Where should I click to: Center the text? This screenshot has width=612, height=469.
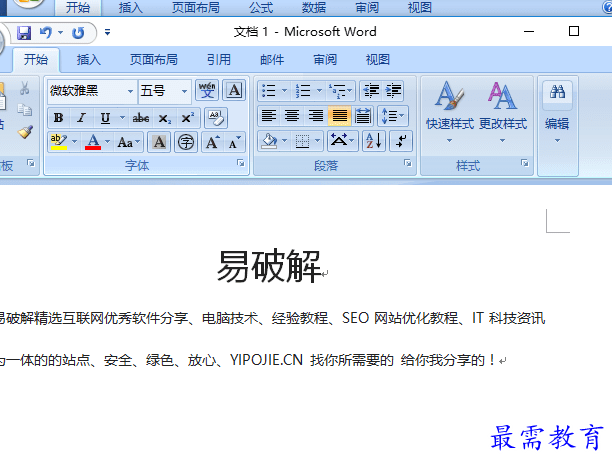292,116
